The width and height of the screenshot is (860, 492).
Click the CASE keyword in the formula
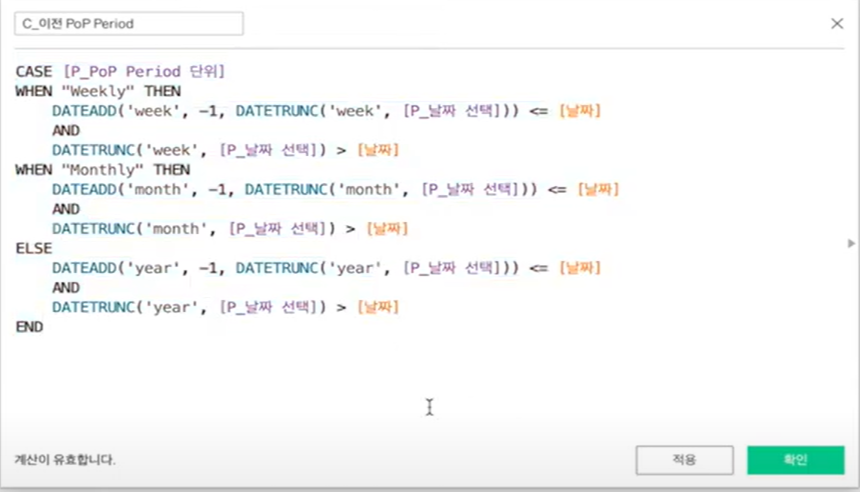click(x=34, y=72)
